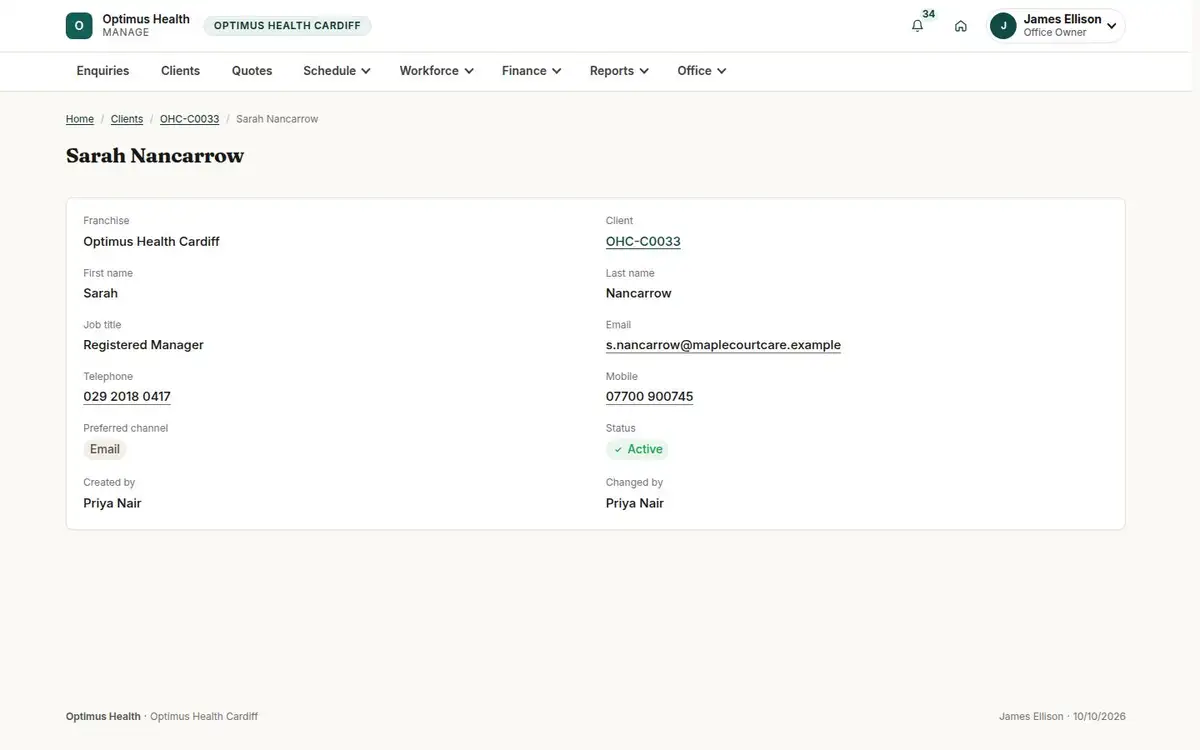Open the Enquiries section
The height and width of the screenshot is (750, 1200).
pyautogui.click(x=103, y=71)
